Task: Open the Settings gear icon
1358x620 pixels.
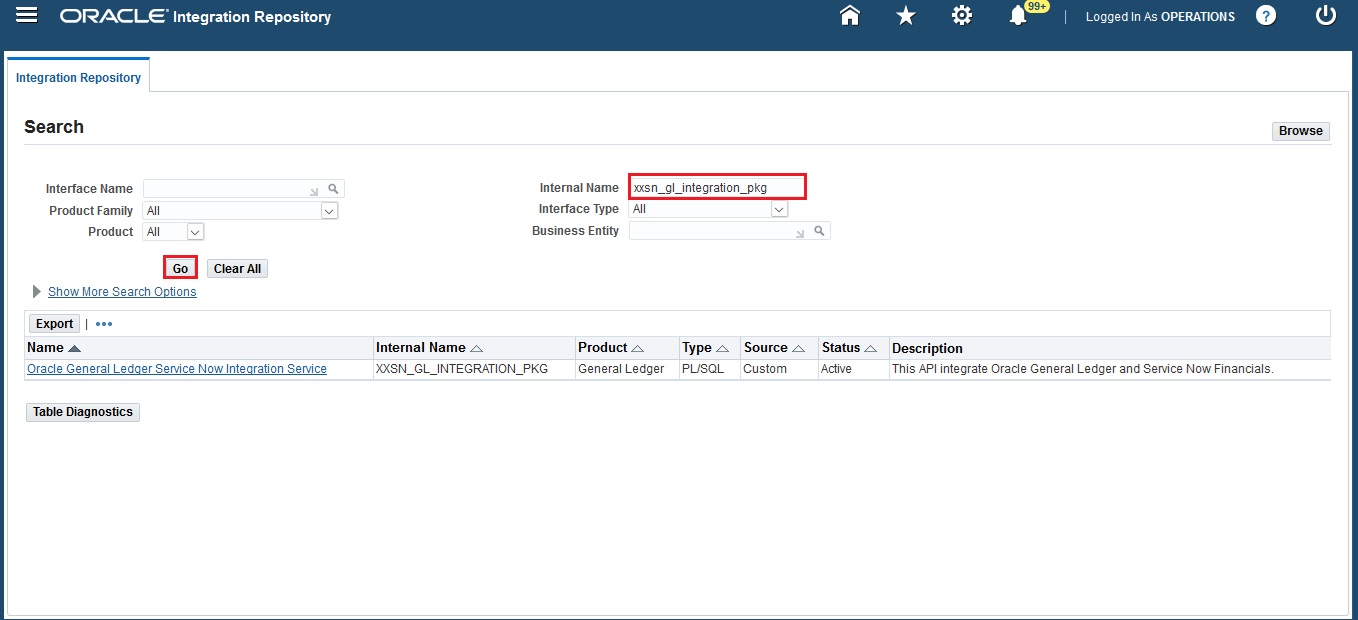Action: tap(962, 15)
